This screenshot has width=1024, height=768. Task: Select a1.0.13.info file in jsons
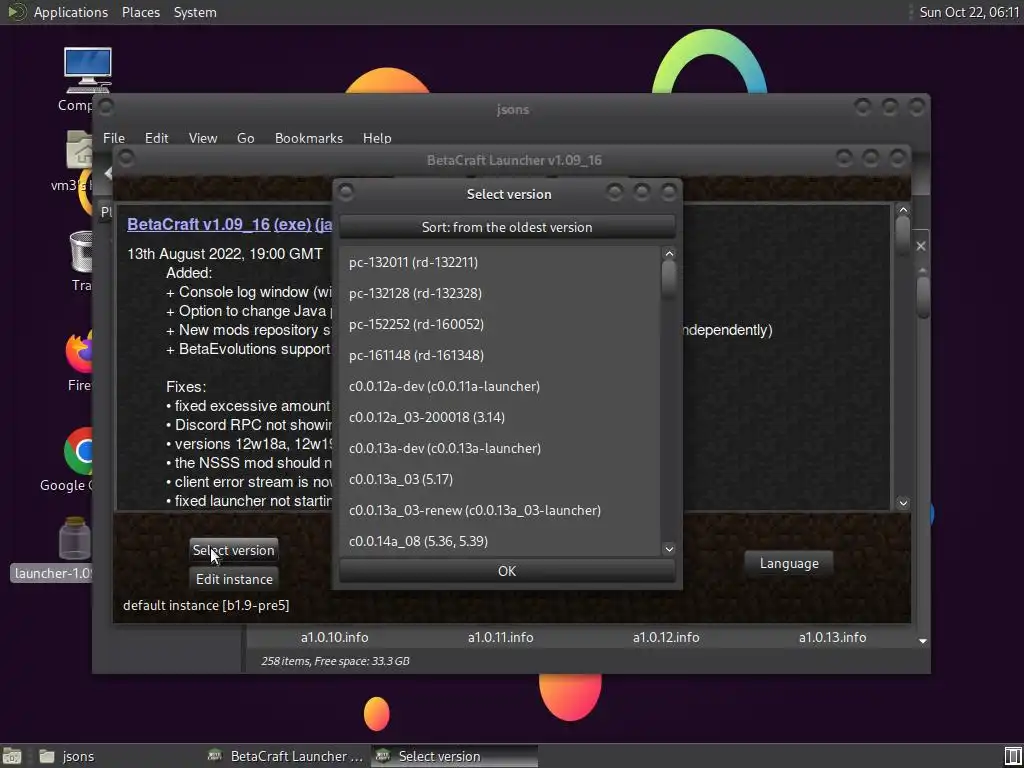tap(833, 637)
